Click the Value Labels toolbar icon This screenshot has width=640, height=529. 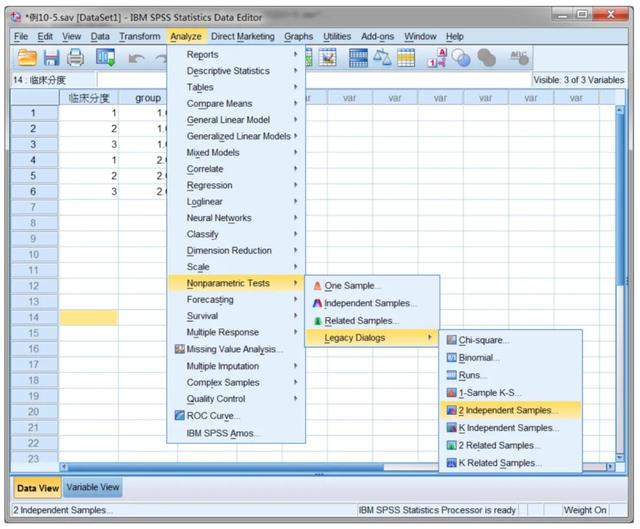coord(437,58)
